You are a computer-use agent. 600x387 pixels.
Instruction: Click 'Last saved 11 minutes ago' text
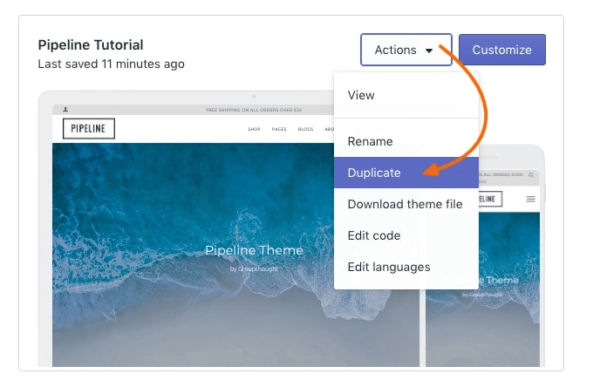click(111, 64)
